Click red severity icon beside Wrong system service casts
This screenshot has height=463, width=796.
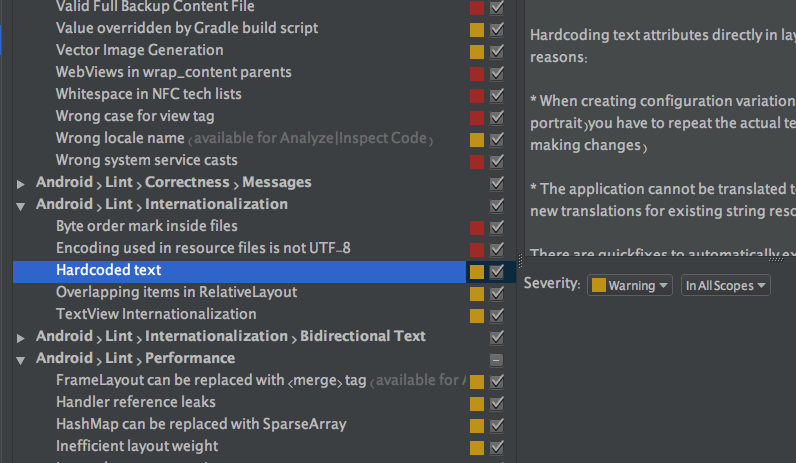477,160
